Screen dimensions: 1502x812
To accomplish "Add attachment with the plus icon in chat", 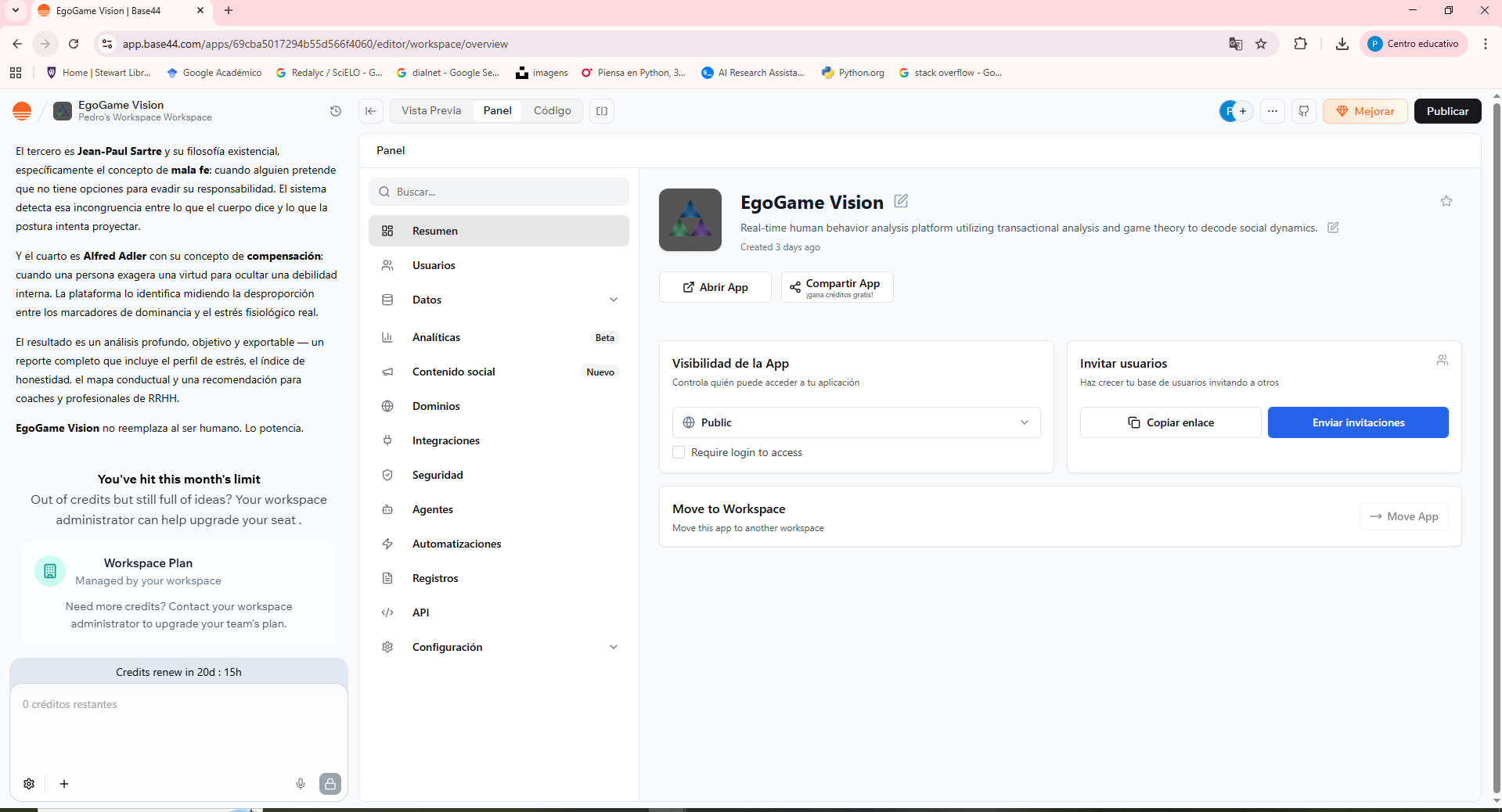I will click(x=64, y=784).
